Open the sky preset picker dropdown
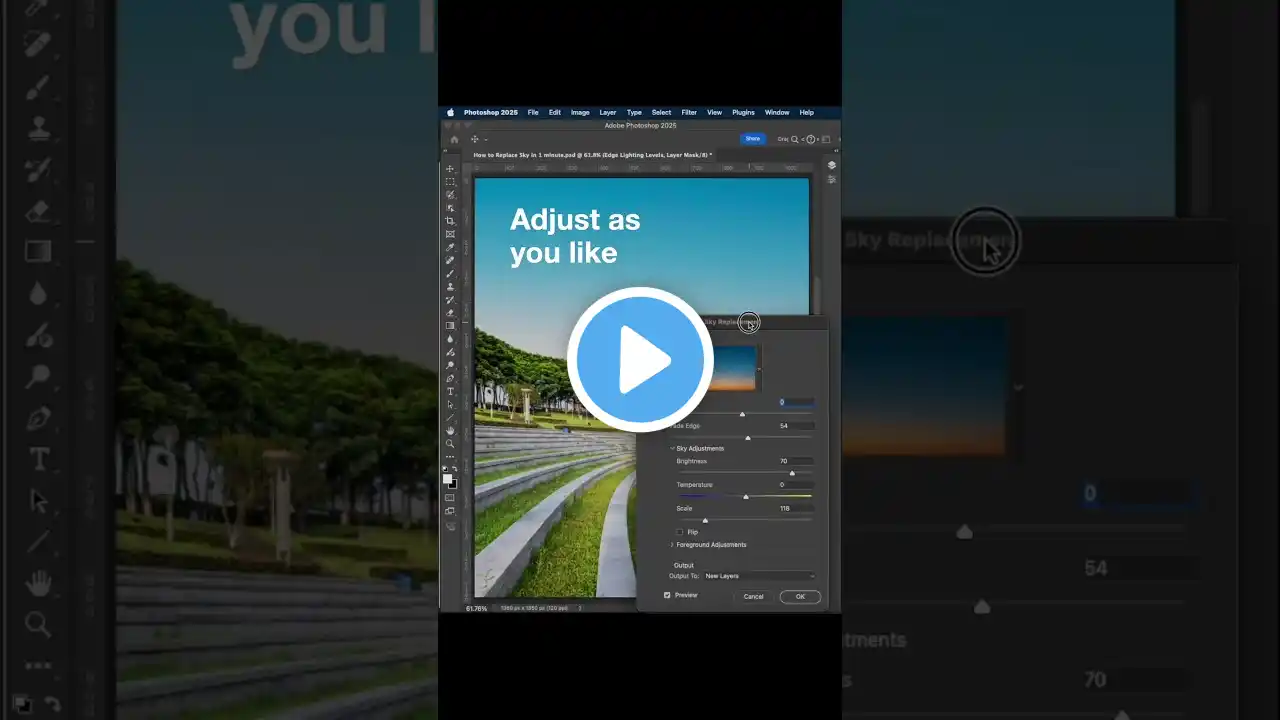The height and width of the screenshot is (720, 1280). tap(759, 369)
